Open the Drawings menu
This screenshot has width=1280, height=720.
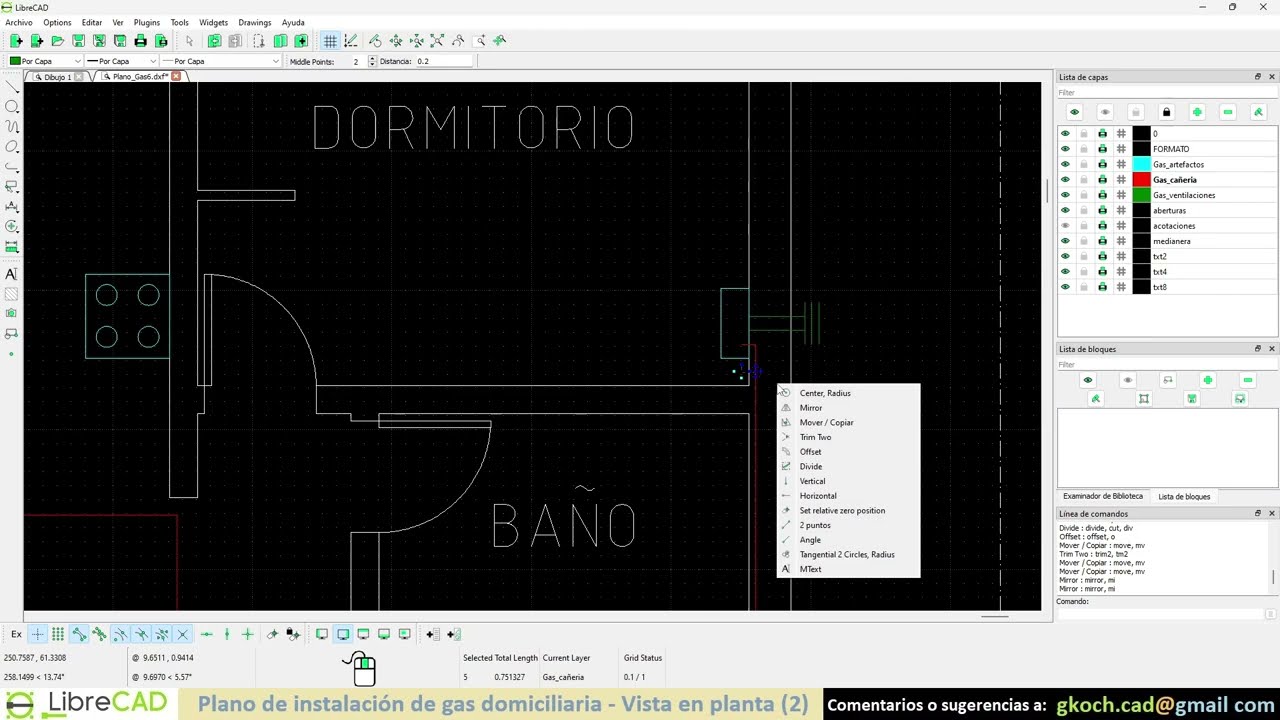(x=255, y=22)
